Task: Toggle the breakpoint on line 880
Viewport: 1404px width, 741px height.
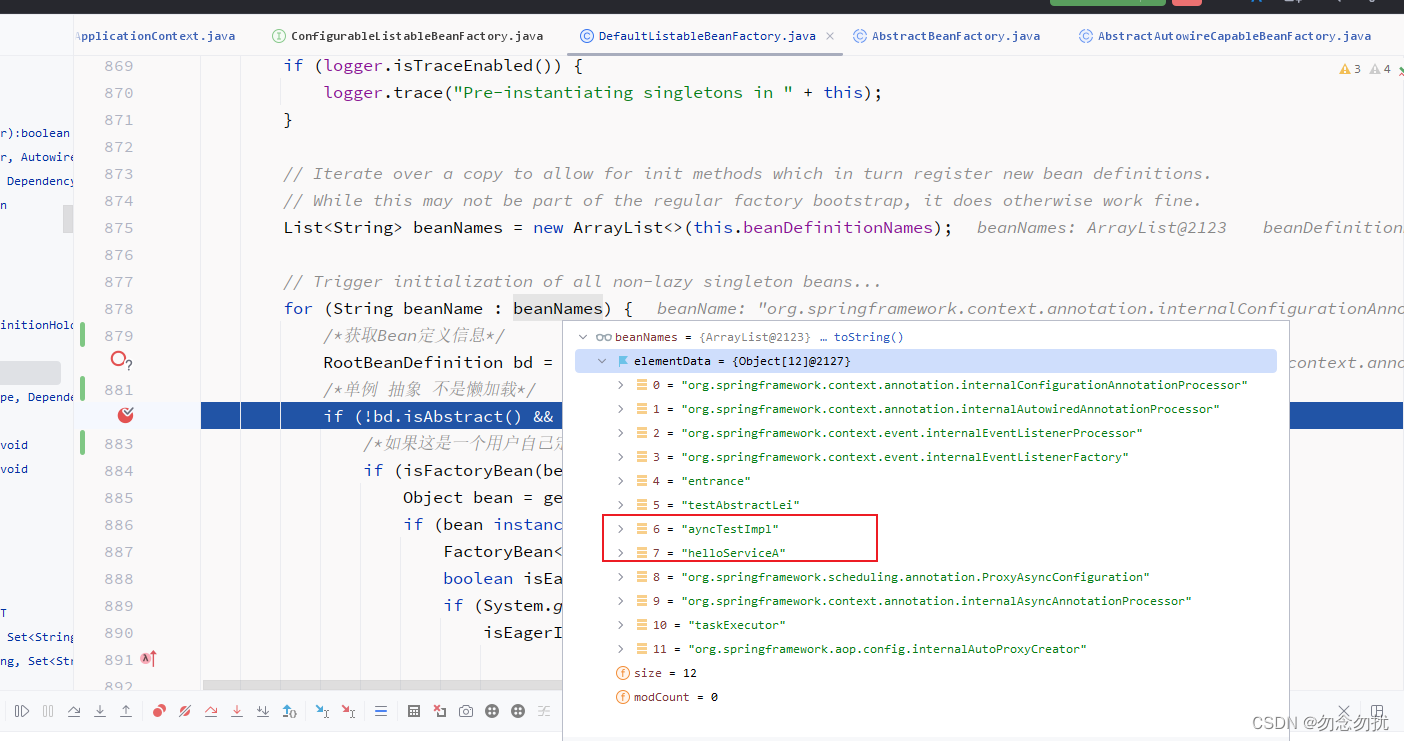Action: 120,360
